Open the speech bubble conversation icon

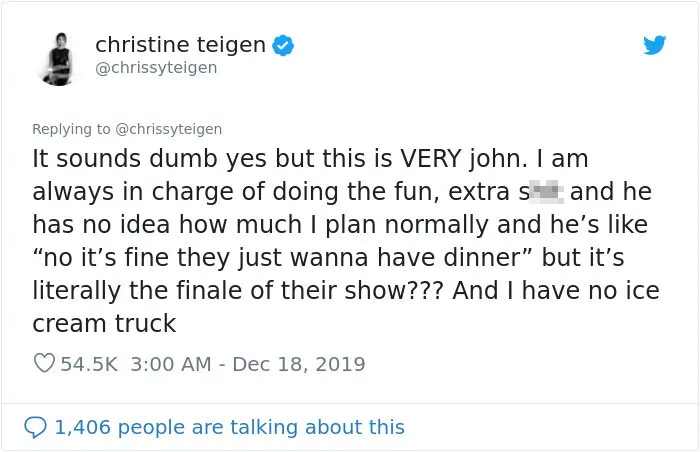35,427
